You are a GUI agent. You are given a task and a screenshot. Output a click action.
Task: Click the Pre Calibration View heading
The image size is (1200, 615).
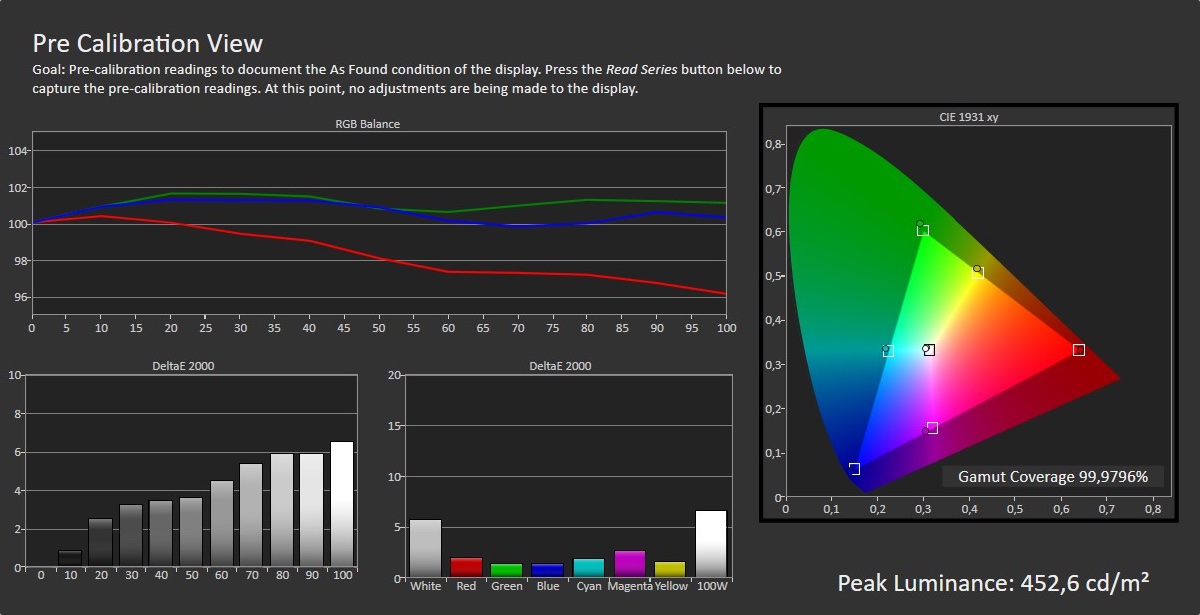148,43
